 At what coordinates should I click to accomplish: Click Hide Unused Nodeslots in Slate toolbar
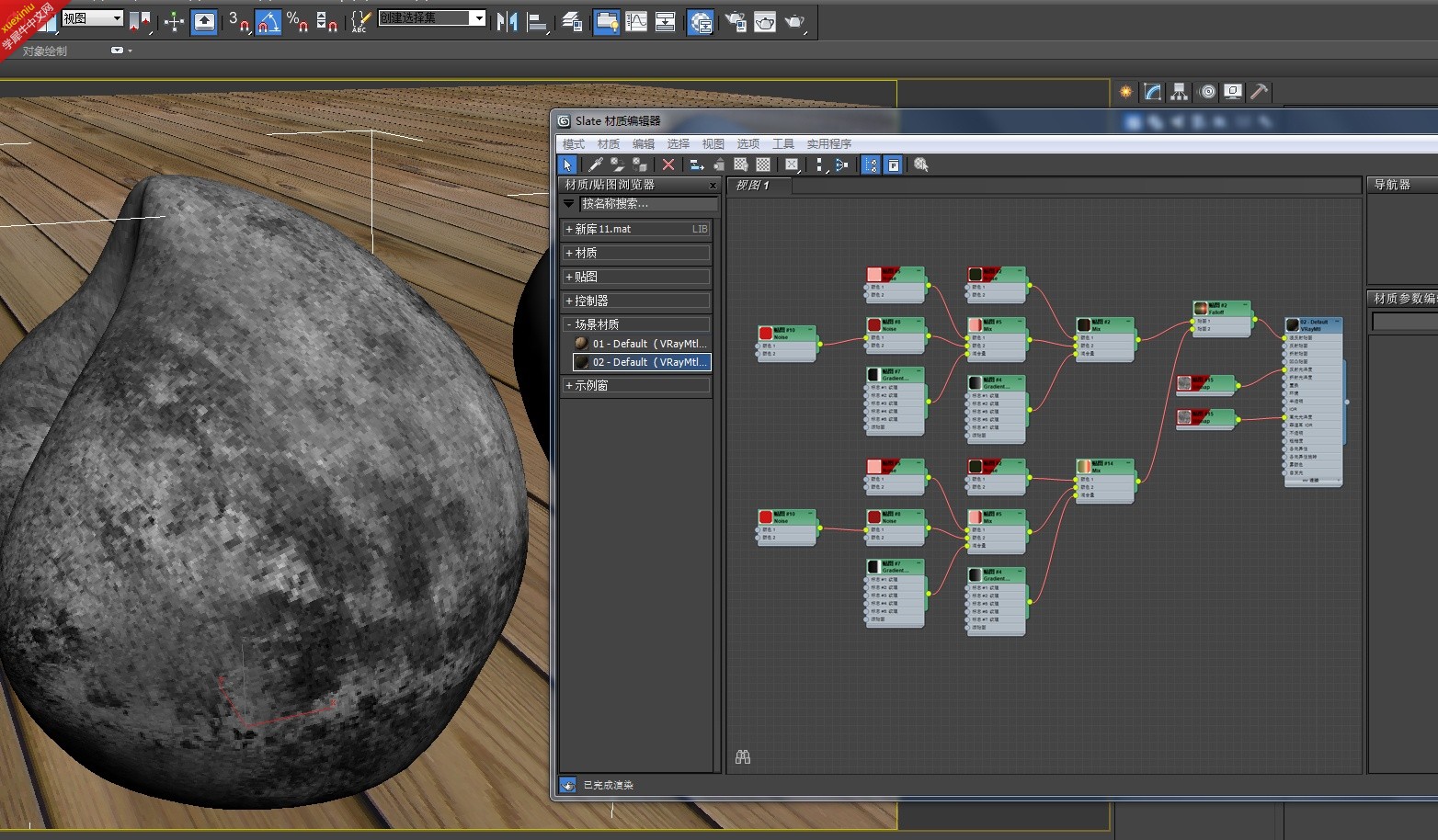[719, 165]
